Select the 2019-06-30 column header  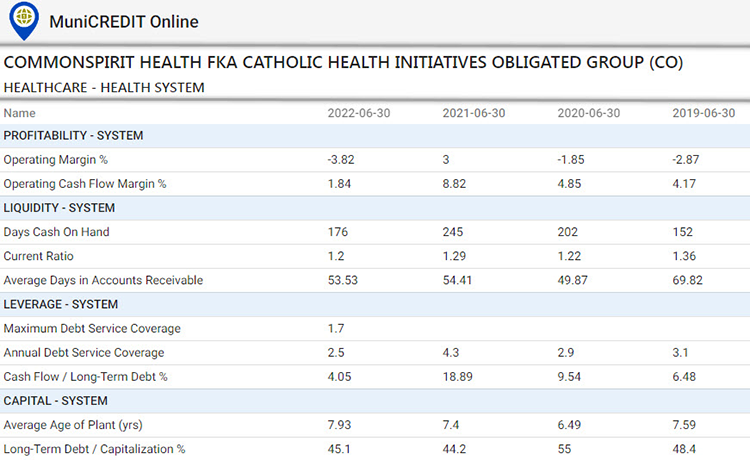[704, 113]
